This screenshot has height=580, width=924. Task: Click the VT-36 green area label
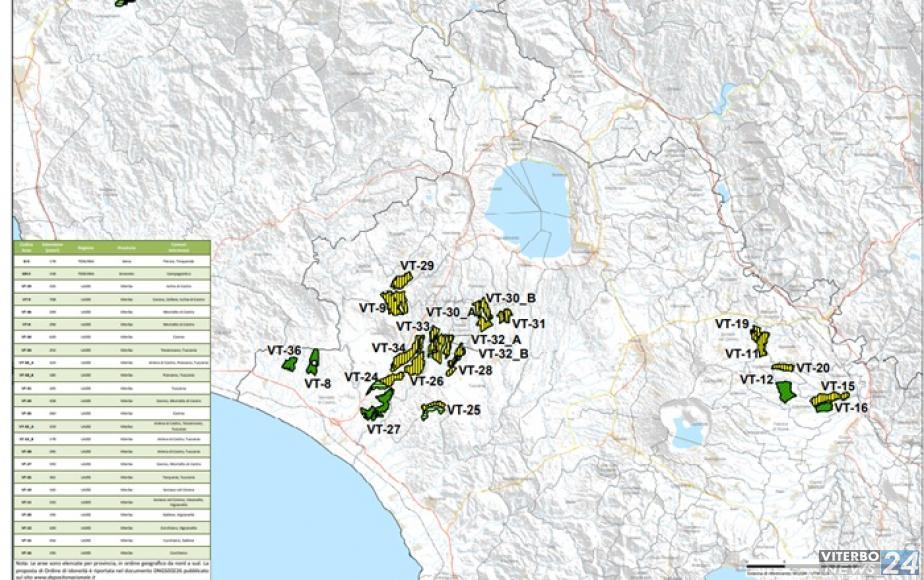coord(284,350)
